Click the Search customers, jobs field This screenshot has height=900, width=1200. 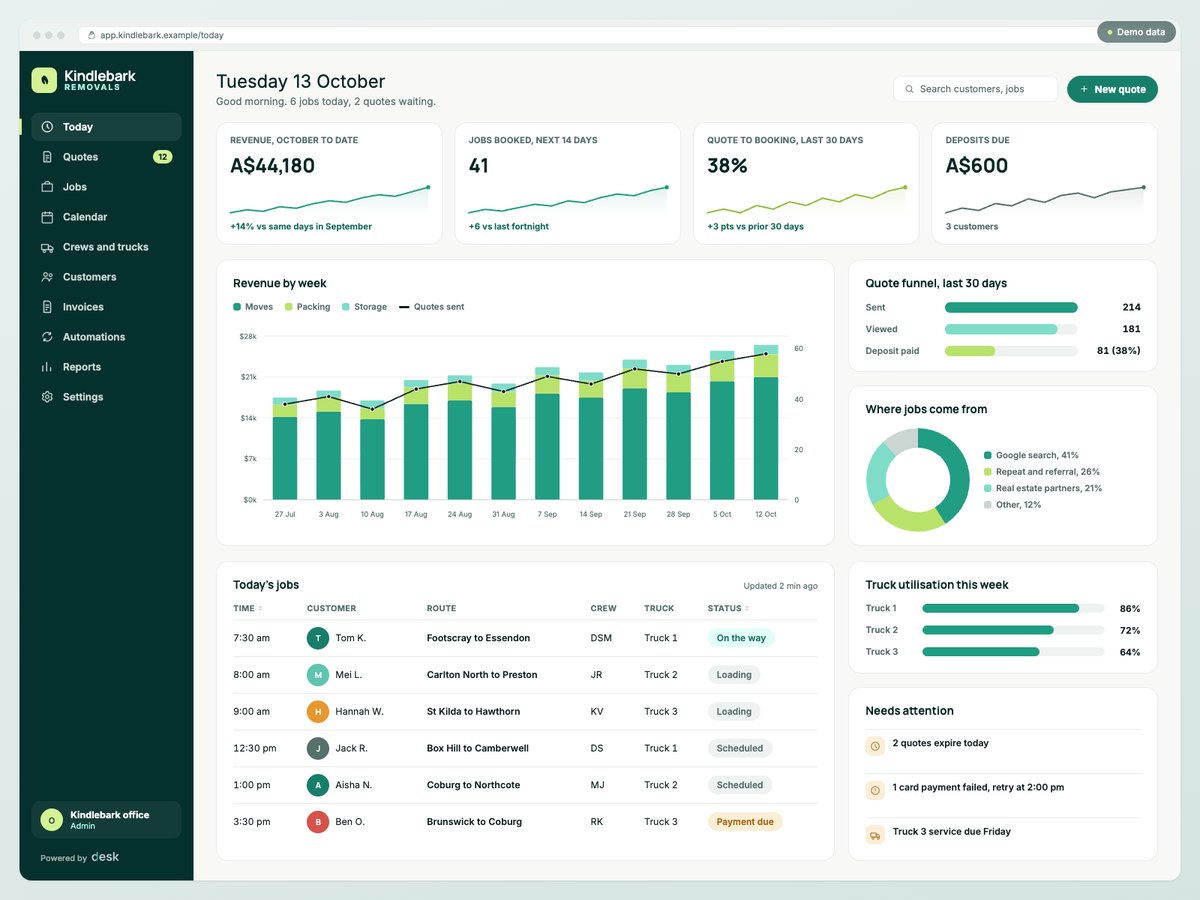click(975, 89)
